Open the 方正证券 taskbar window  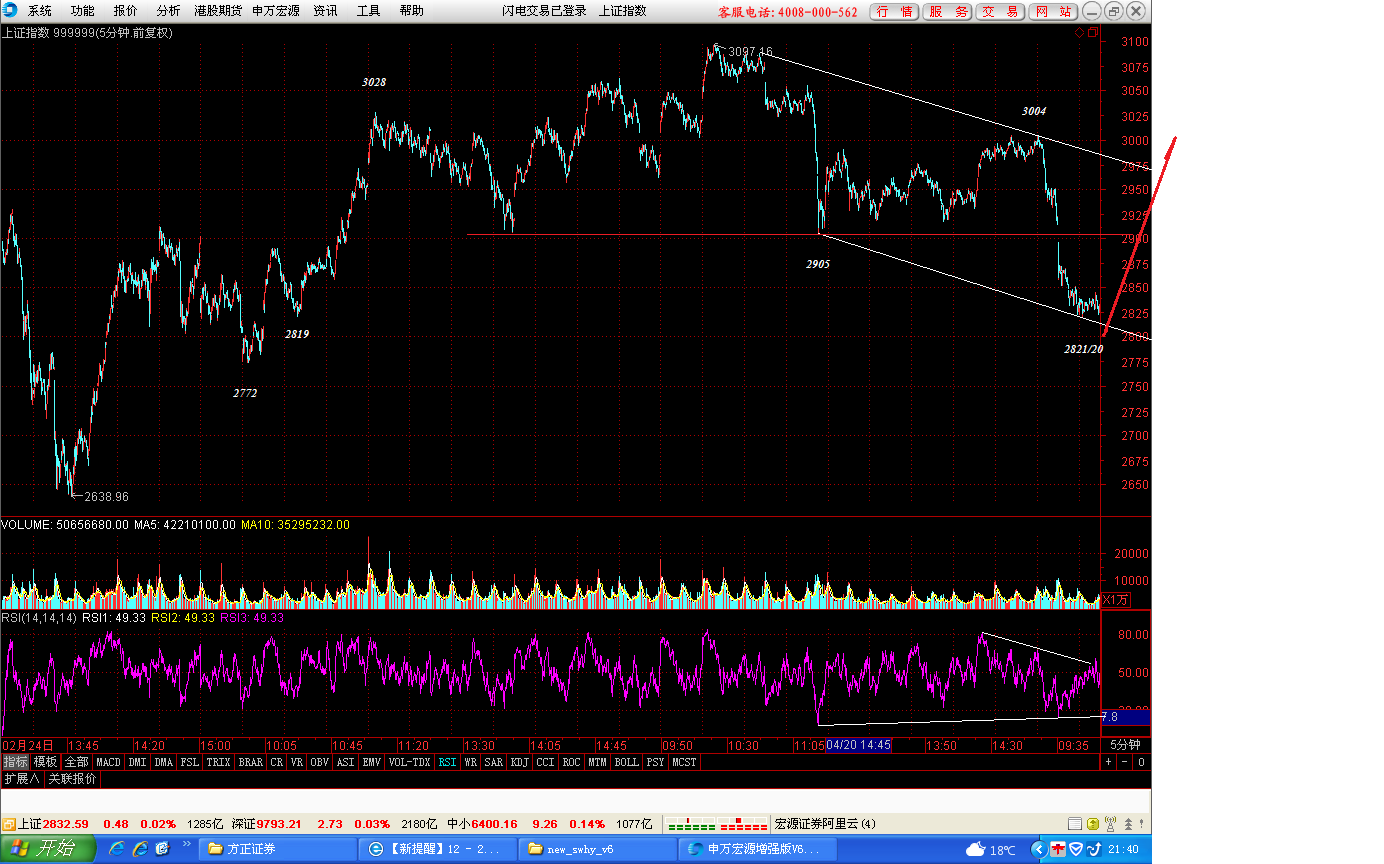click(279, 849)
